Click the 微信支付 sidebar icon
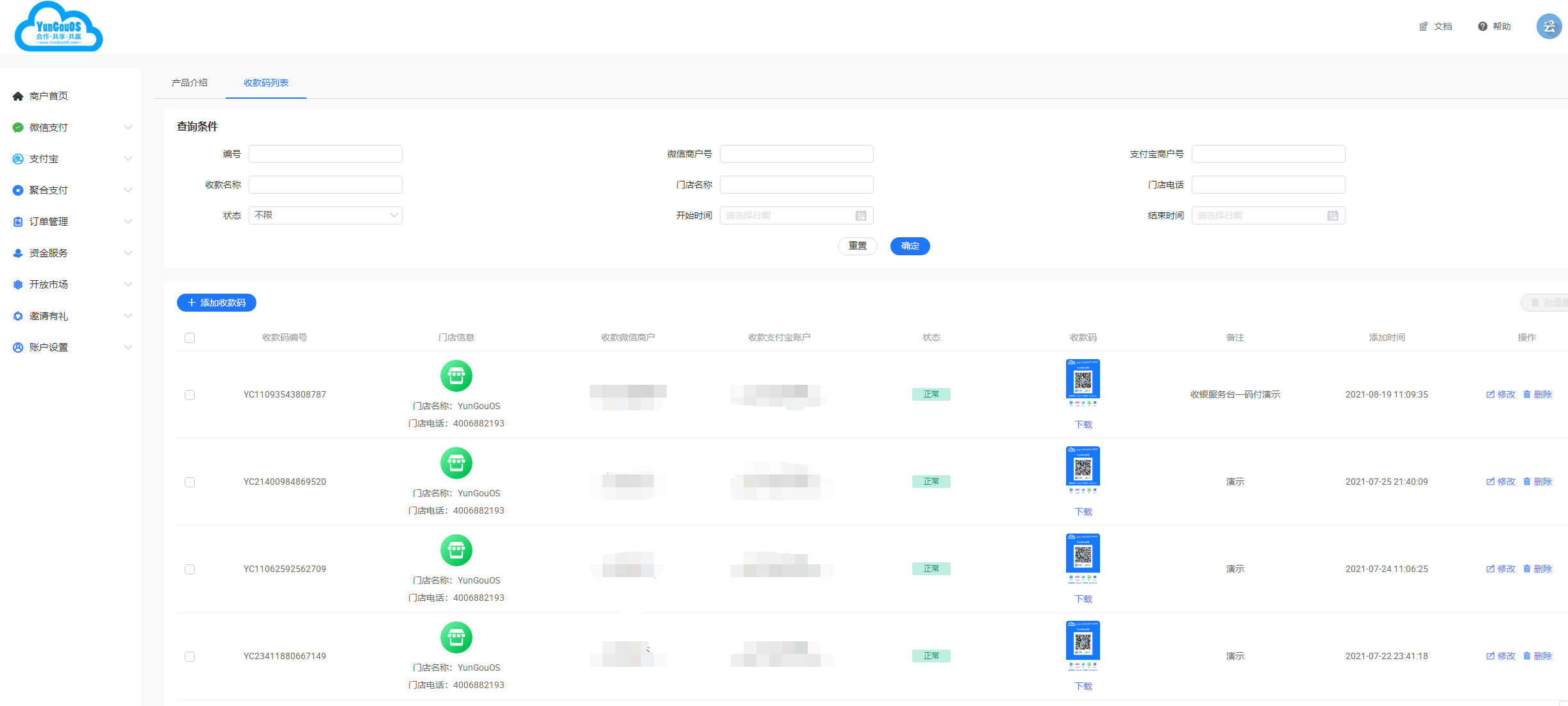1568x706 pixels. [x=18, y=128]
